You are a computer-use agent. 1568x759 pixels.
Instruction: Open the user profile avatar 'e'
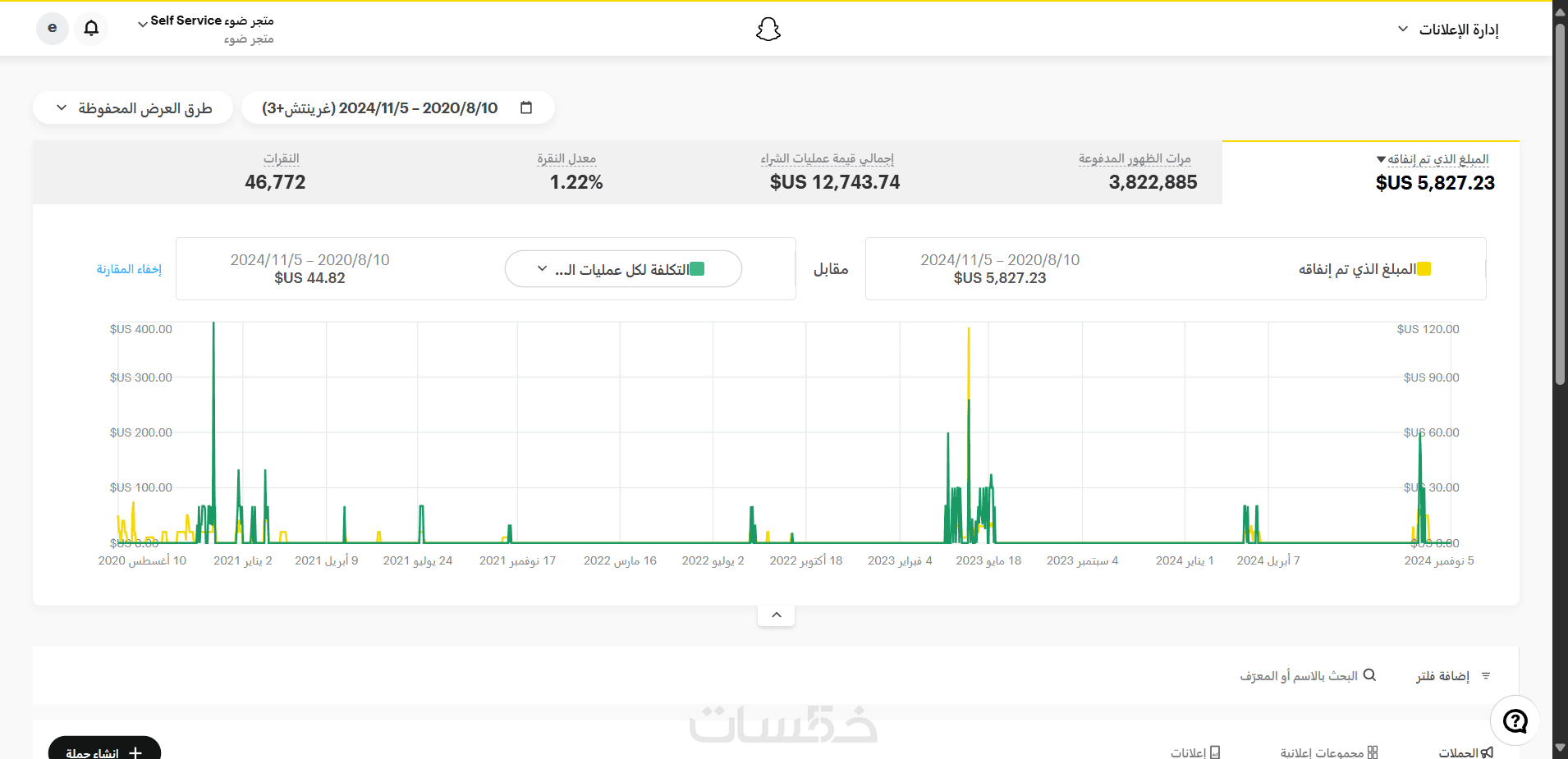pos(53,28)
